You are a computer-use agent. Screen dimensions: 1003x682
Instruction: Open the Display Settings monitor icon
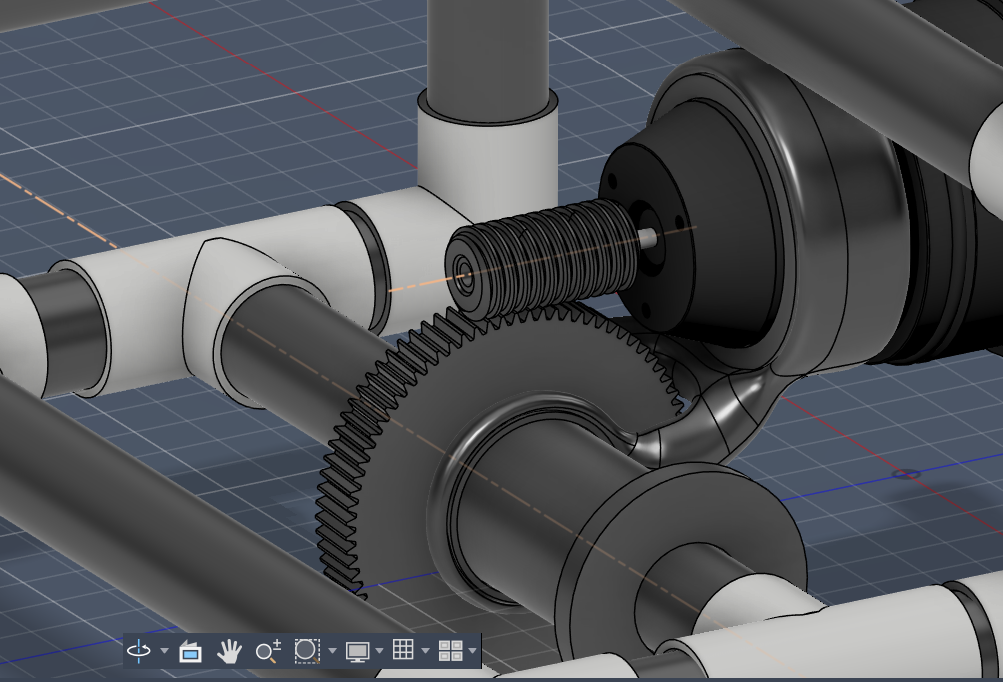pos(357,651)
